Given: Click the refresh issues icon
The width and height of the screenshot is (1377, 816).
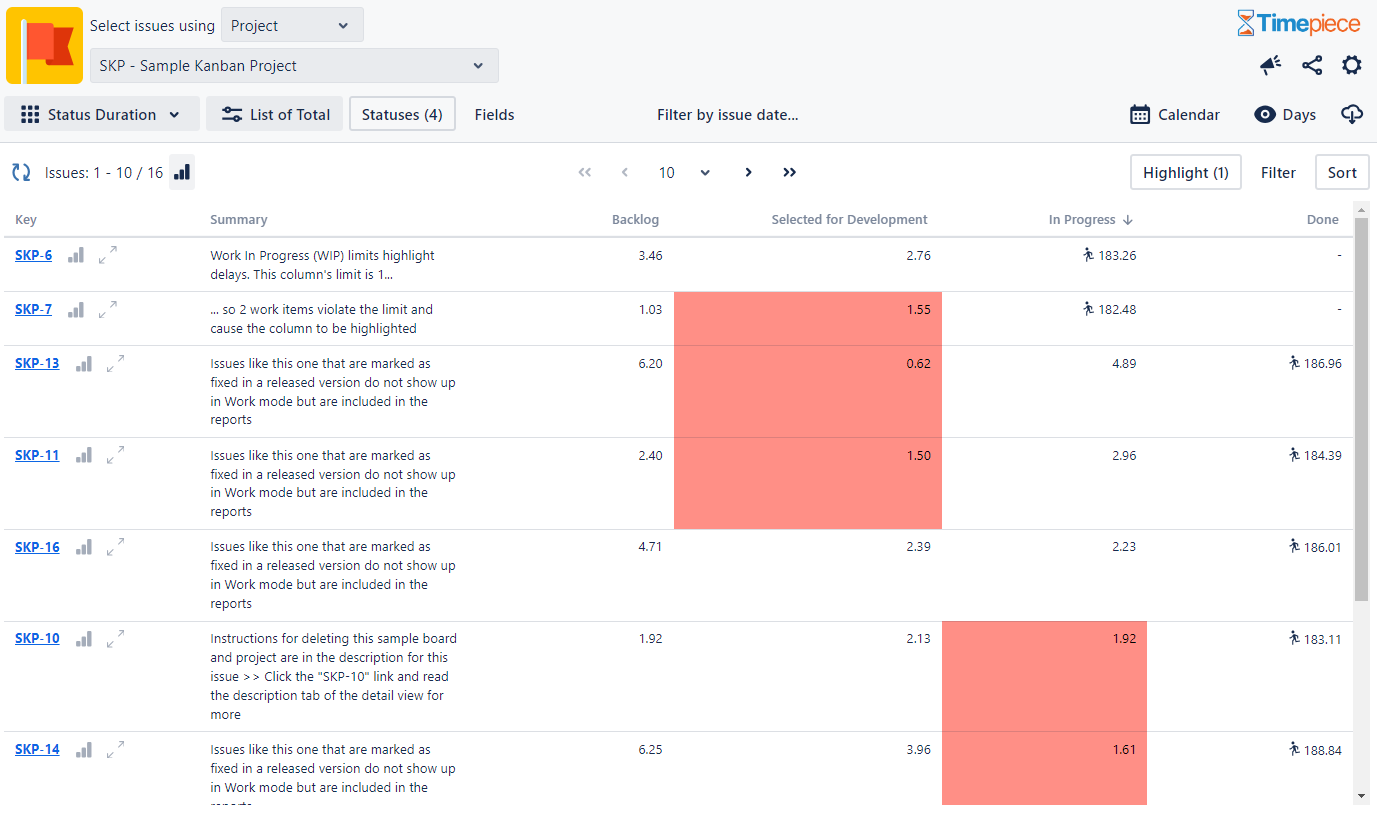Looking at the screenshot, I should (21, 173).
